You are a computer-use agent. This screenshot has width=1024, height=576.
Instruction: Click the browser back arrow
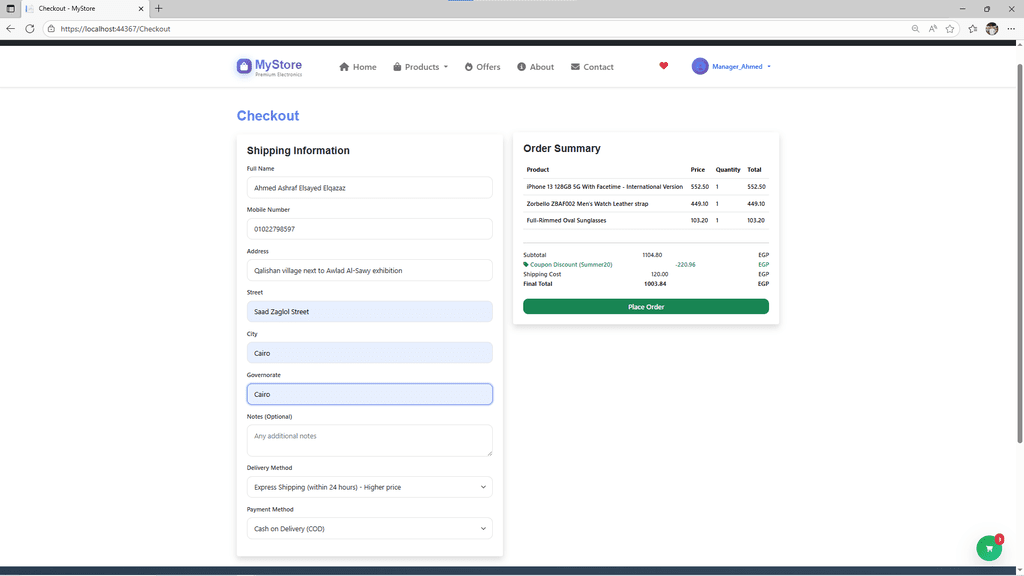pyautogui.click(x=11, y=29)
